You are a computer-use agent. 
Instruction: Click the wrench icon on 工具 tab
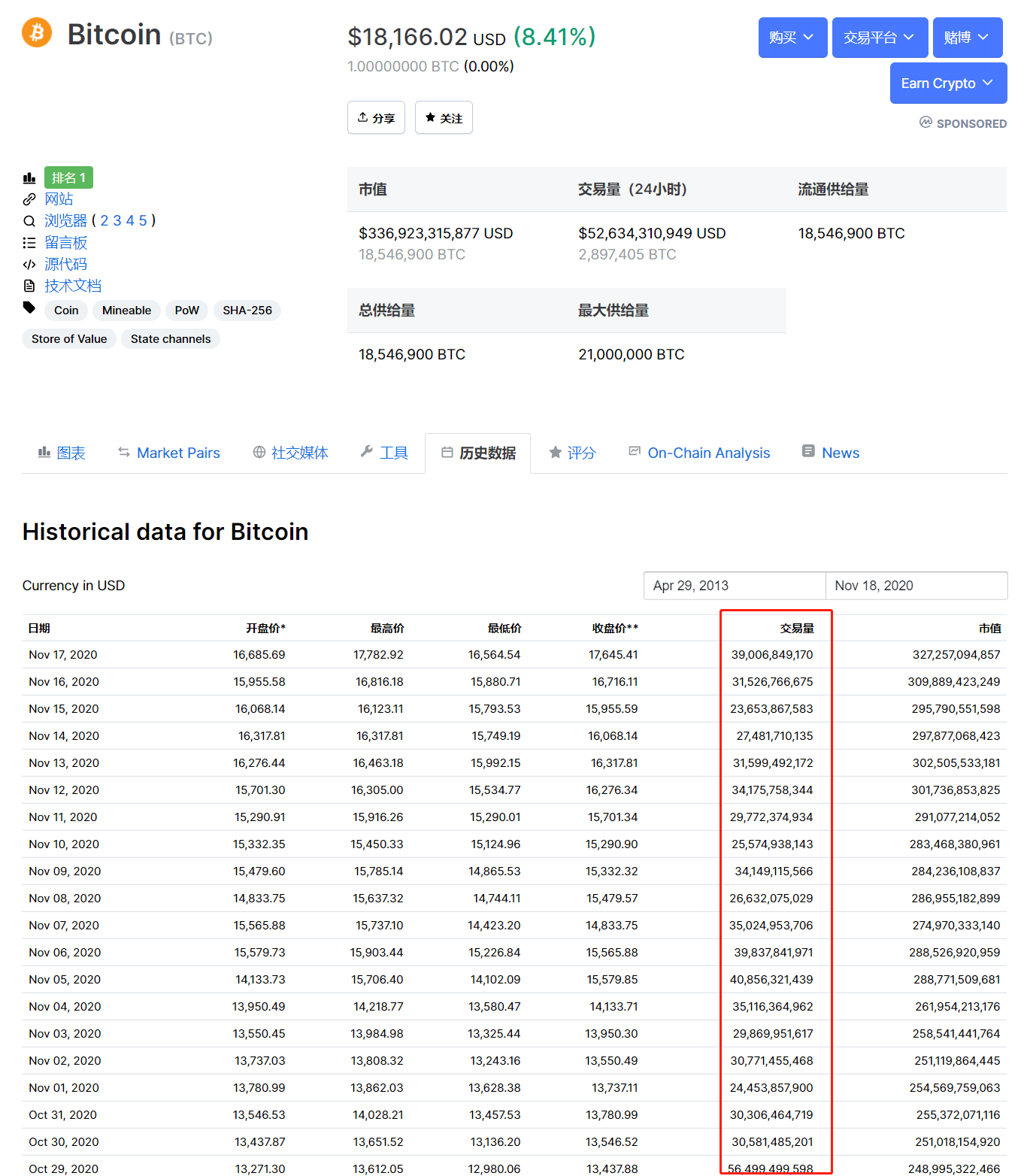click(x=367, y=451)
